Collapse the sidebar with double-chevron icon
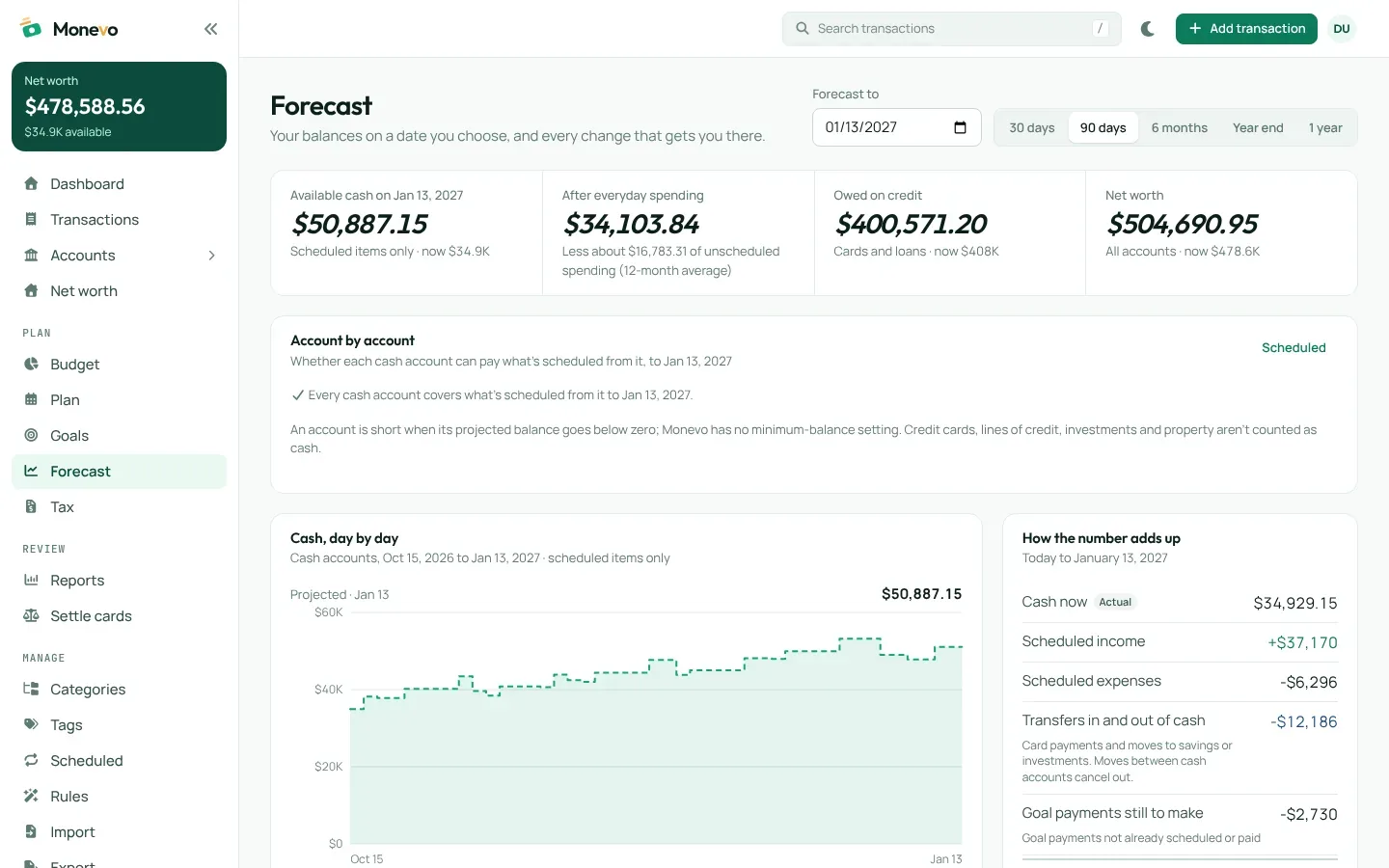 tap(210, 29)
